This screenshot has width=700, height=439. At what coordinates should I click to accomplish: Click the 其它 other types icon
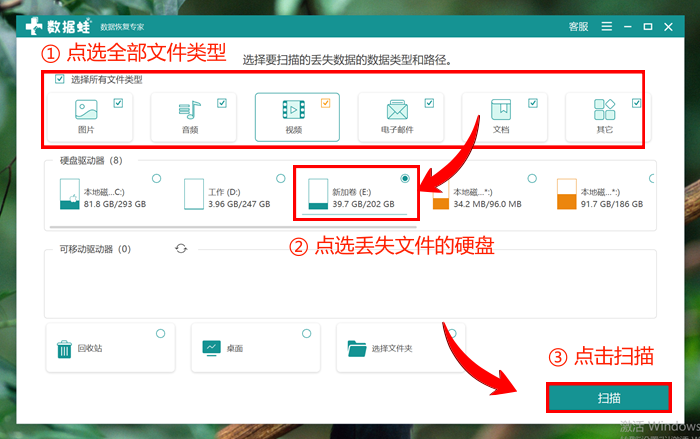(604, 110)
